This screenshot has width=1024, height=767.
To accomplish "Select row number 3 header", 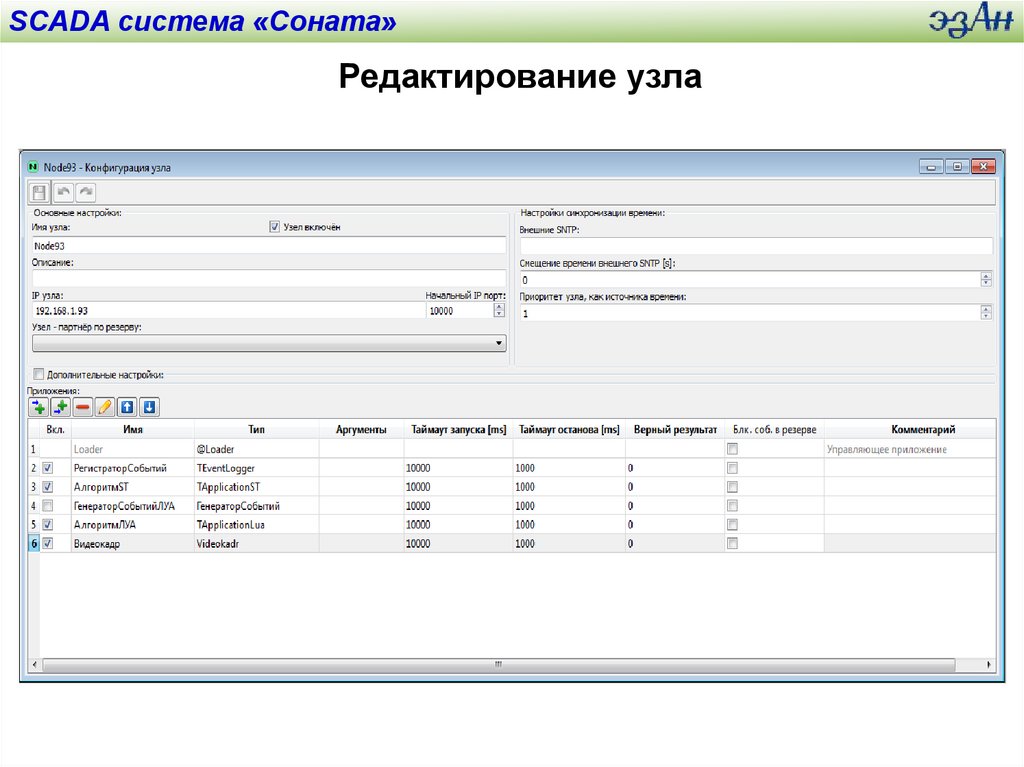I will coord(33,487).
